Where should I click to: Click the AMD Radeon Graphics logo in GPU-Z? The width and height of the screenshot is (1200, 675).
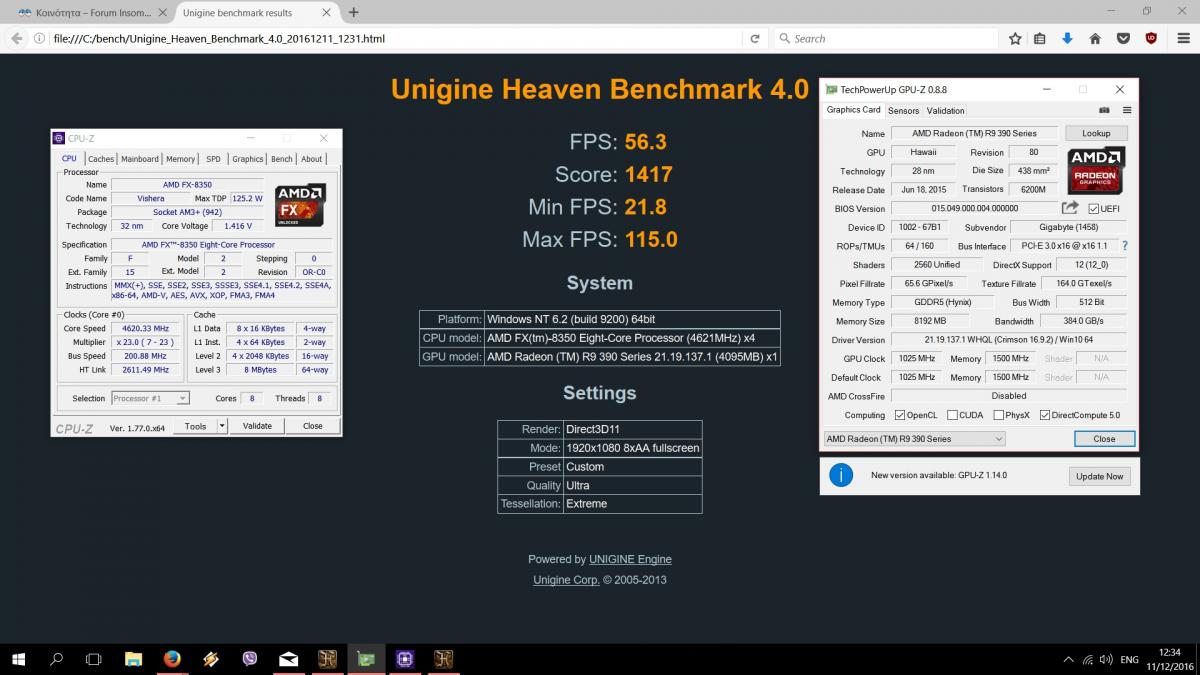click(x=1097, y=170)
